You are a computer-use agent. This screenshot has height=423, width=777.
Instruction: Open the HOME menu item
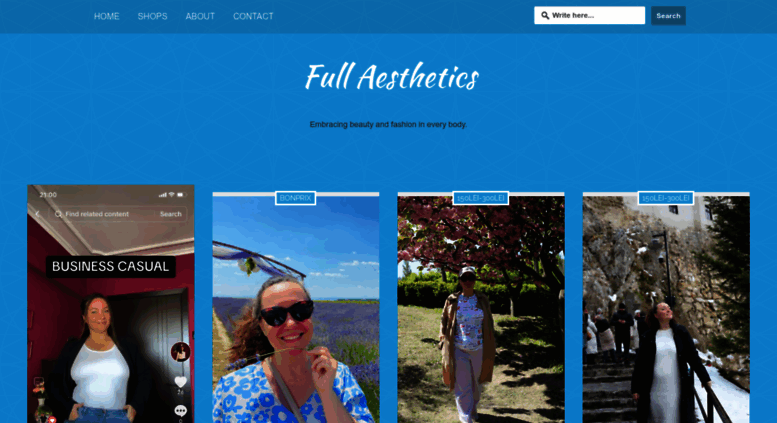107,16
